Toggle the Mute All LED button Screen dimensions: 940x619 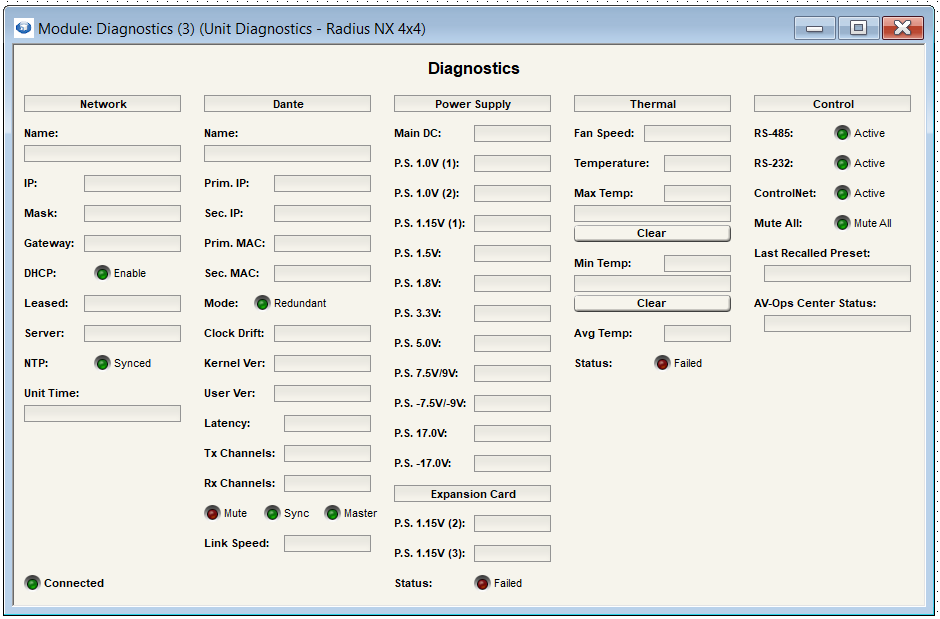[842, 224]
